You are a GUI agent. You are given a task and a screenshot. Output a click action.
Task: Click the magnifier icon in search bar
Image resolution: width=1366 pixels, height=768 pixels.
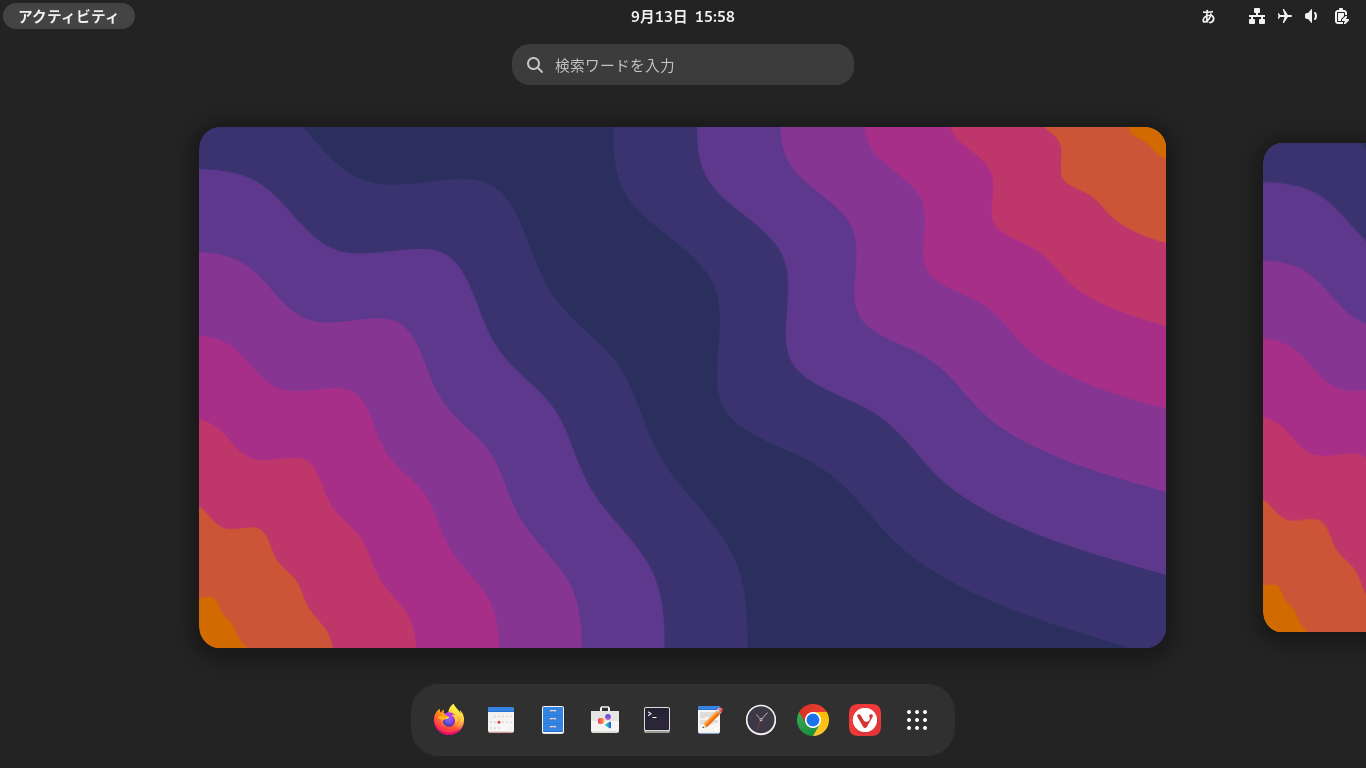pyautogui.click(x=535, y=65)
